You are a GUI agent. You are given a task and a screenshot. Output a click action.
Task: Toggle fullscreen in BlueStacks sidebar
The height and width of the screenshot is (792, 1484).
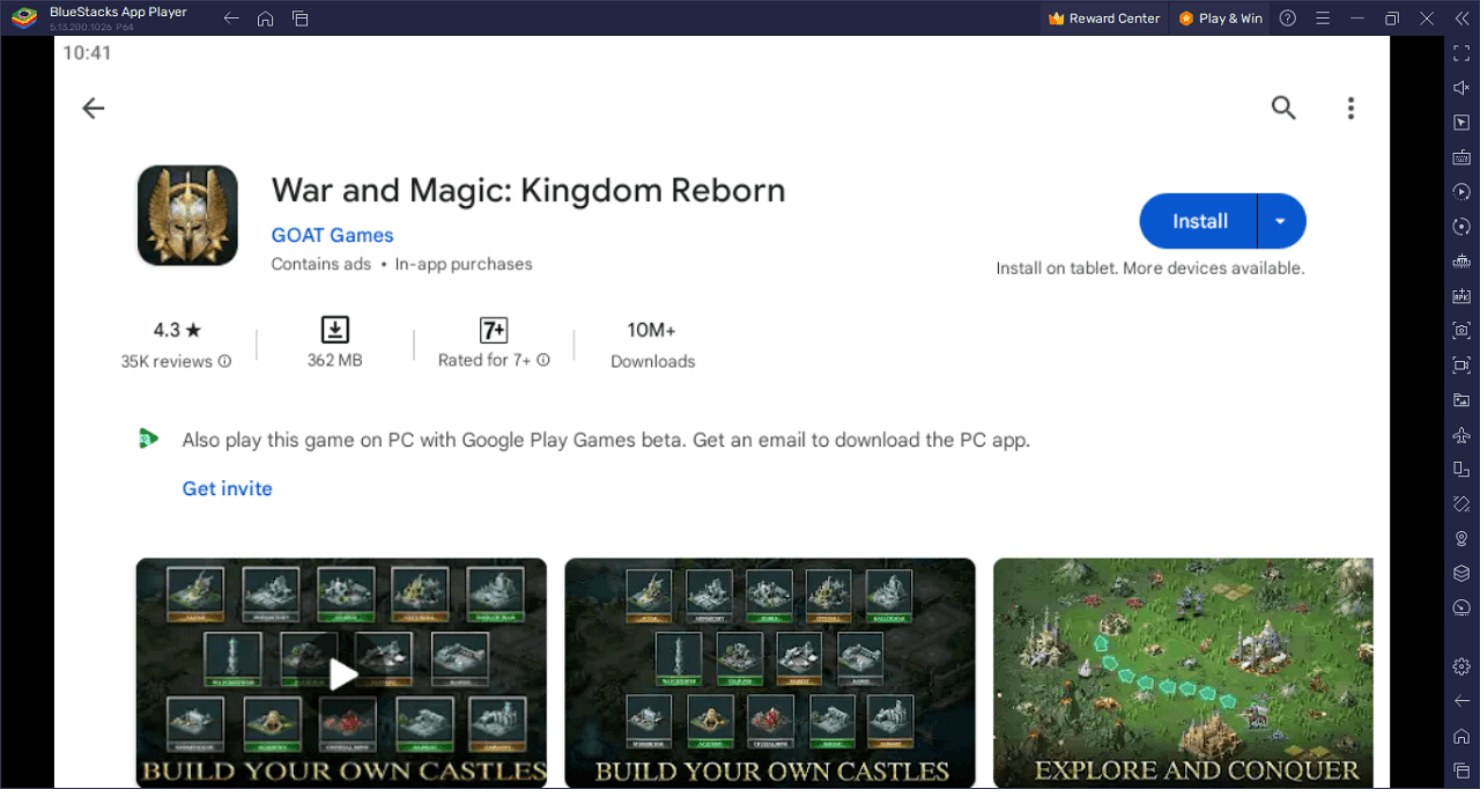pyautogui.click(x=1461, y=54)
